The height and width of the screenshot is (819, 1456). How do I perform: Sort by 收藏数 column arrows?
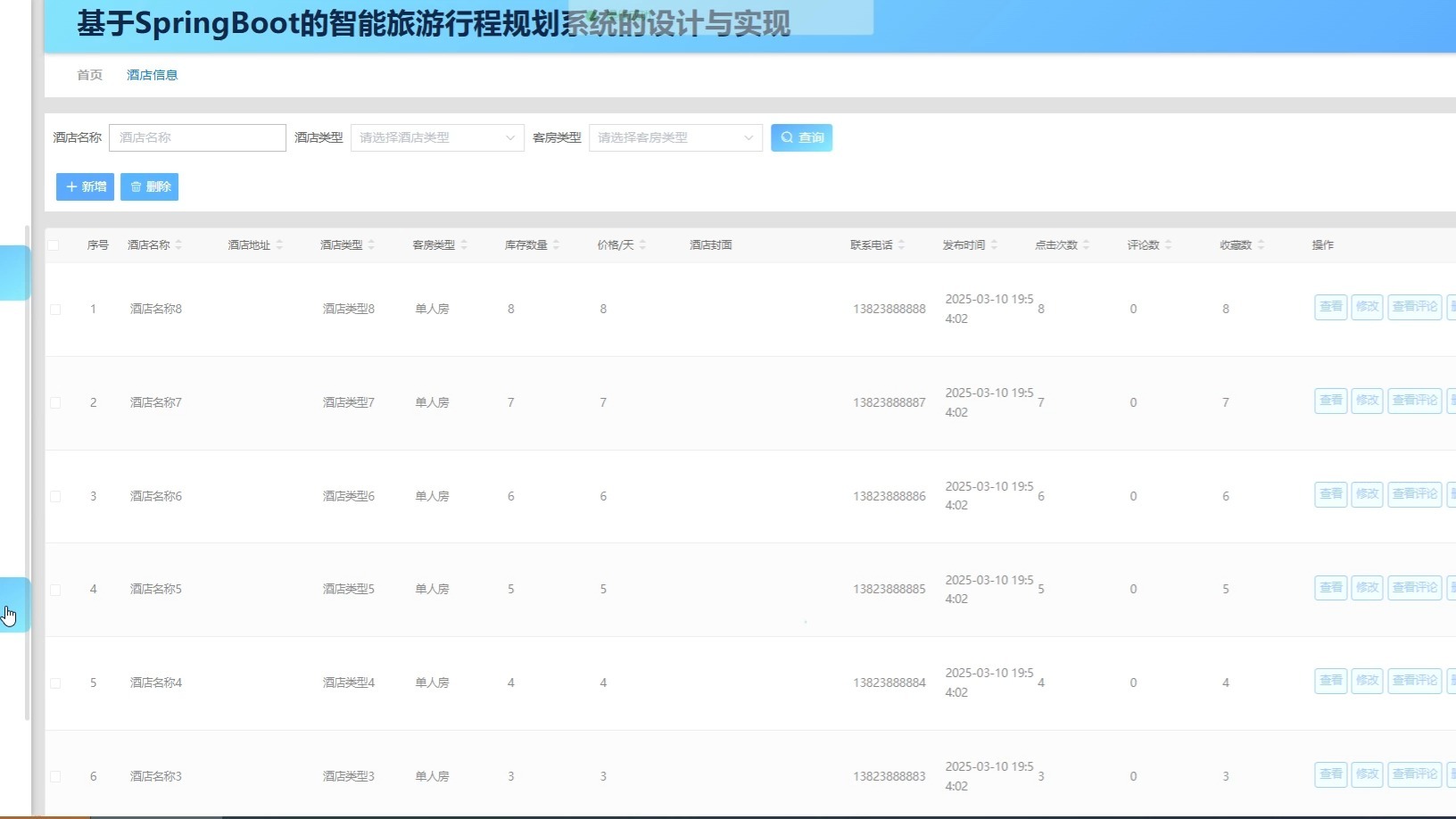(x=1261, y=244)
